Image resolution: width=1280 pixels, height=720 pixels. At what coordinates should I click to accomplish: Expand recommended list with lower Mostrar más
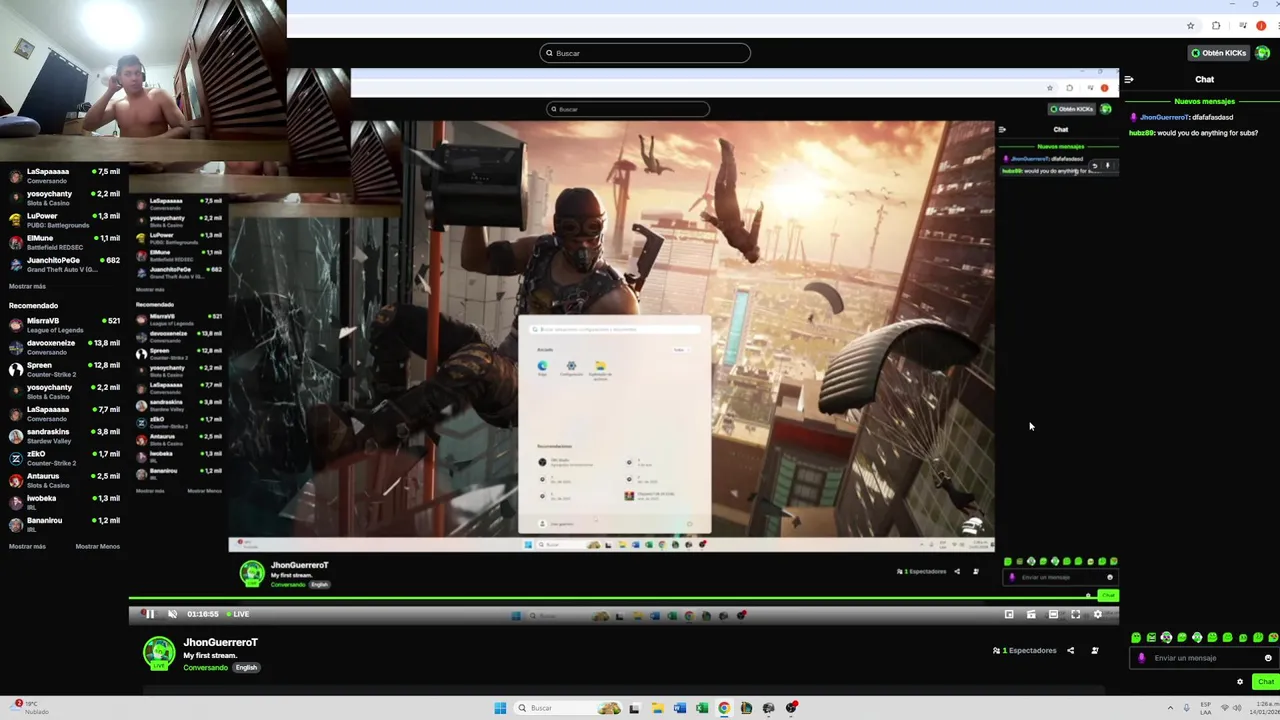tap(27, 546)
